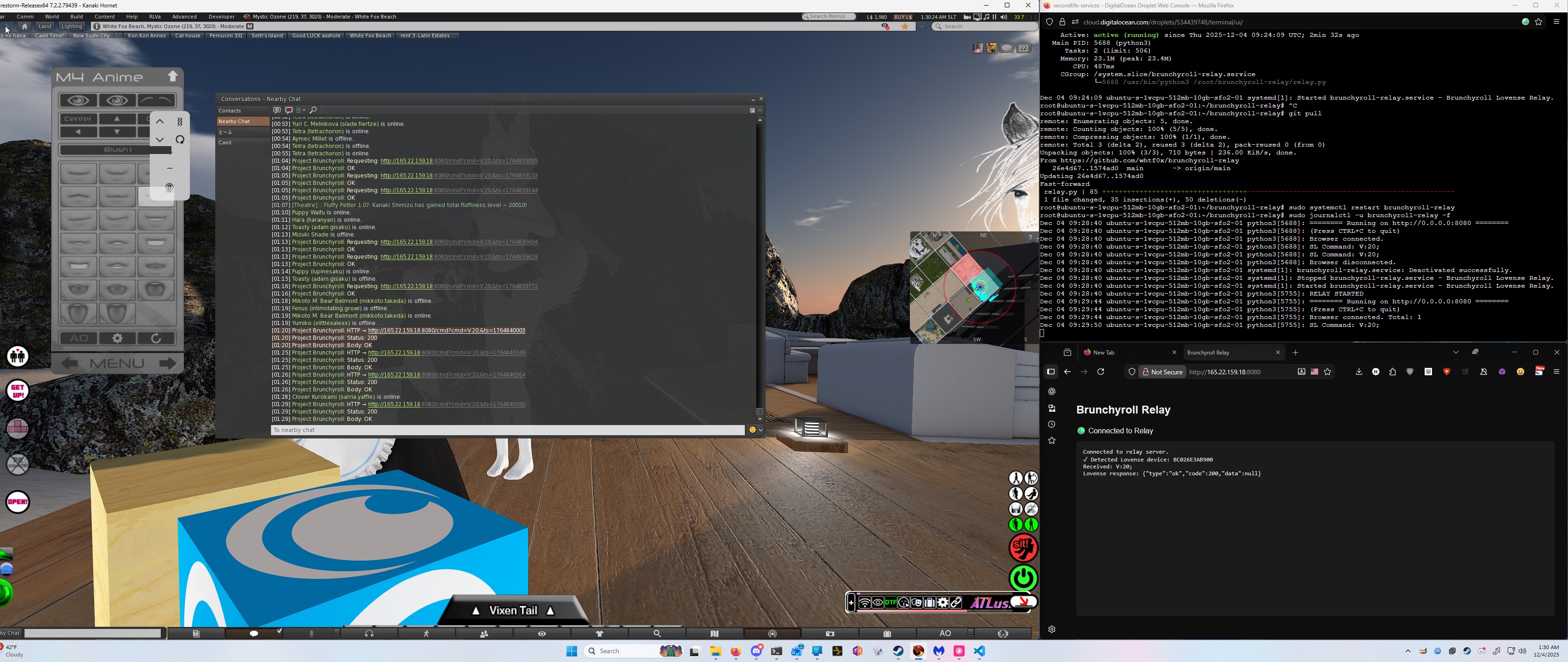Screen dimensions: 1568x662
Task: Open the World menu
Action: (x=52, y=17)
